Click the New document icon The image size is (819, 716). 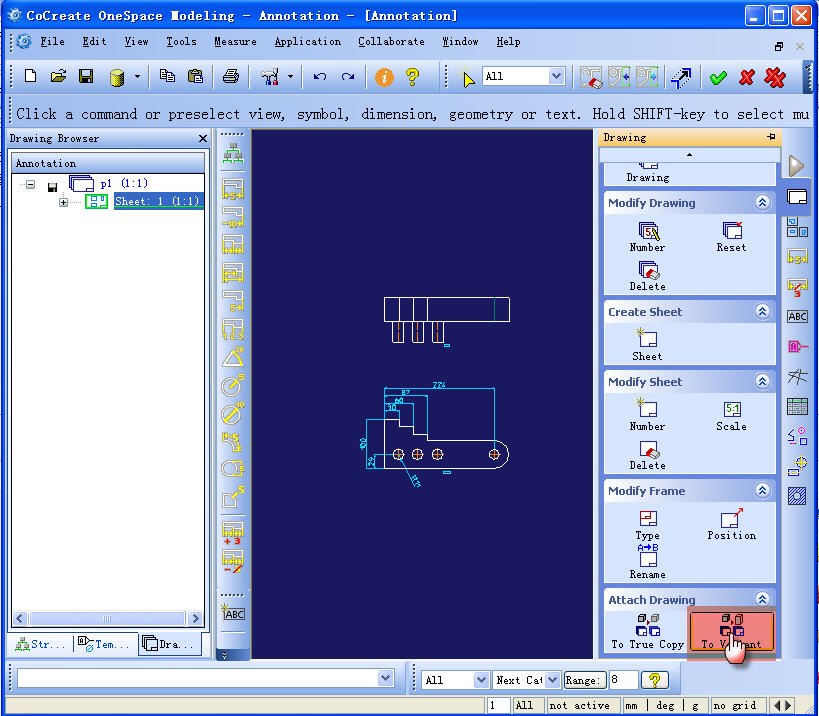30,76
